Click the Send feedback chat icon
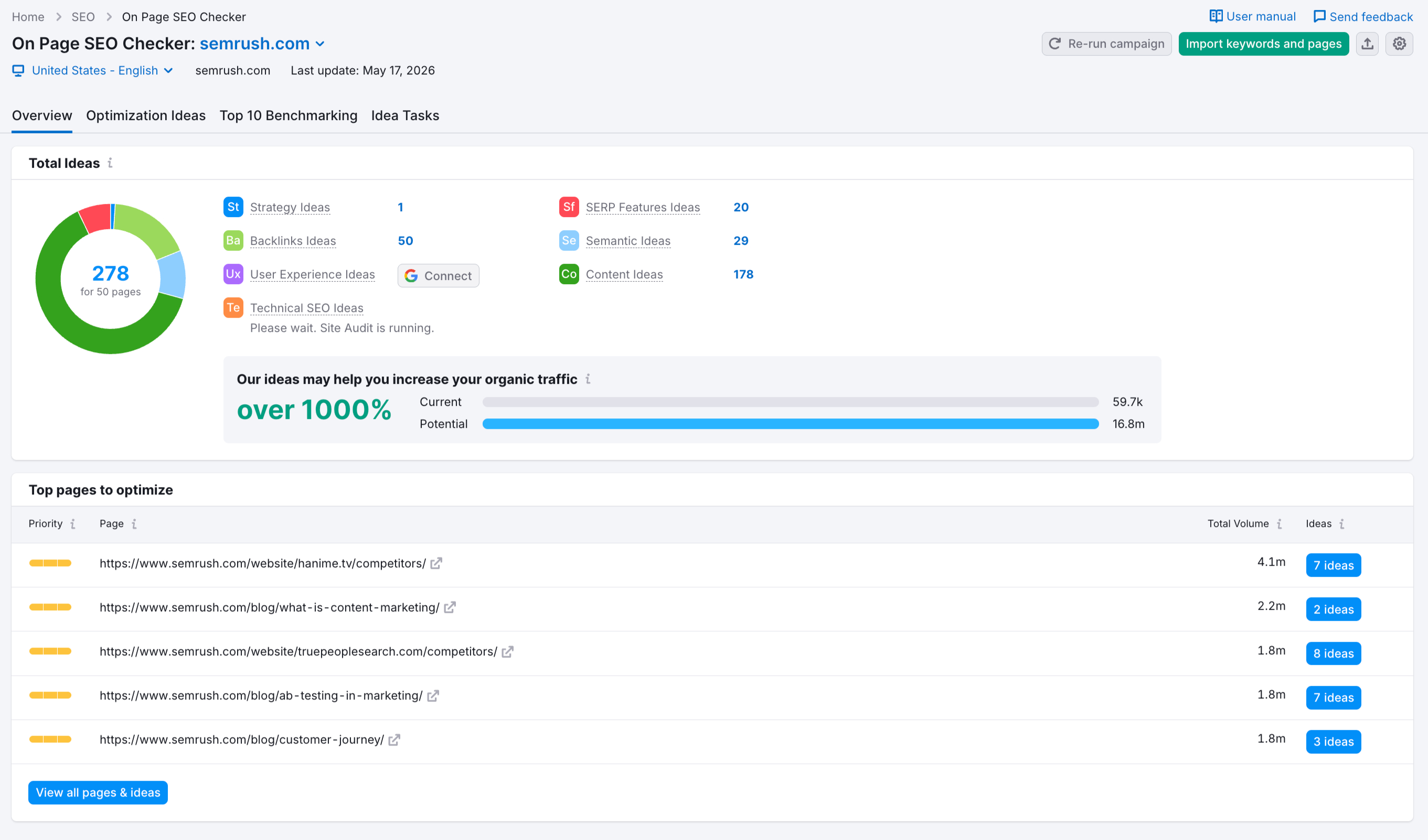The image size is (1428, 840). 1319,16
